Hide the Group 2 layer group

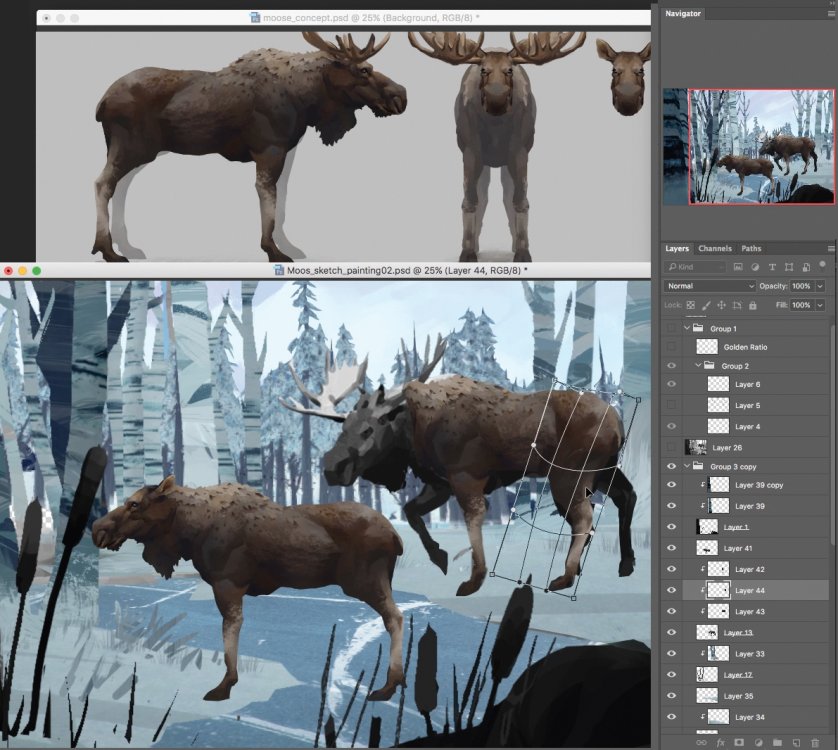[672, 366]
